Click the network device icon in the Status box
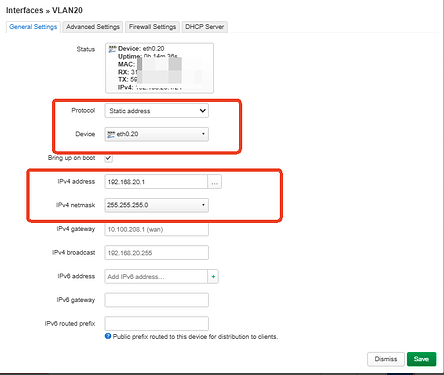The height and width of the screenshot is (375, 444). point(112,49)
